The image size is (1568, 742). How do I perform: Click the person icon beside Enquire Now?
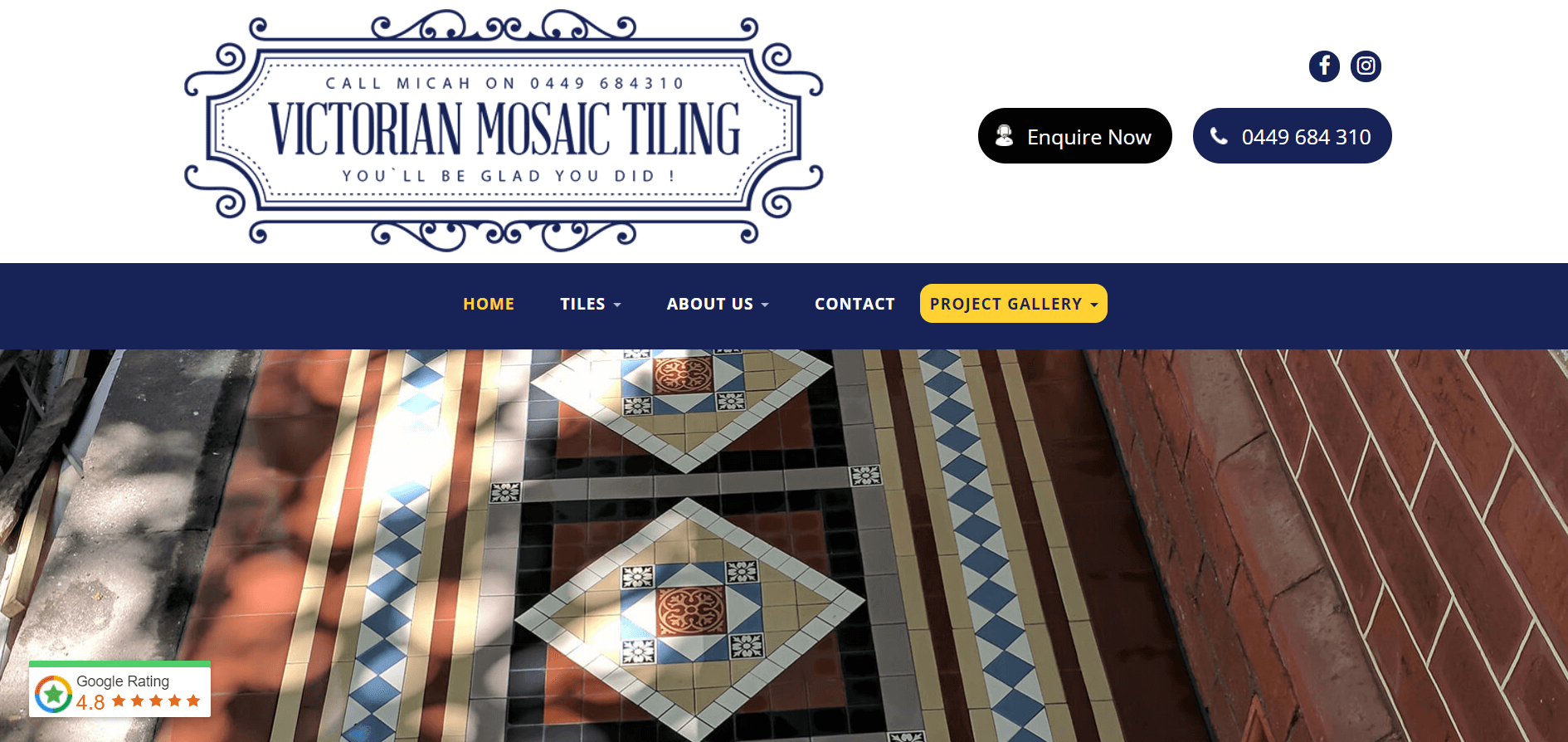[x=1004, y=136]
